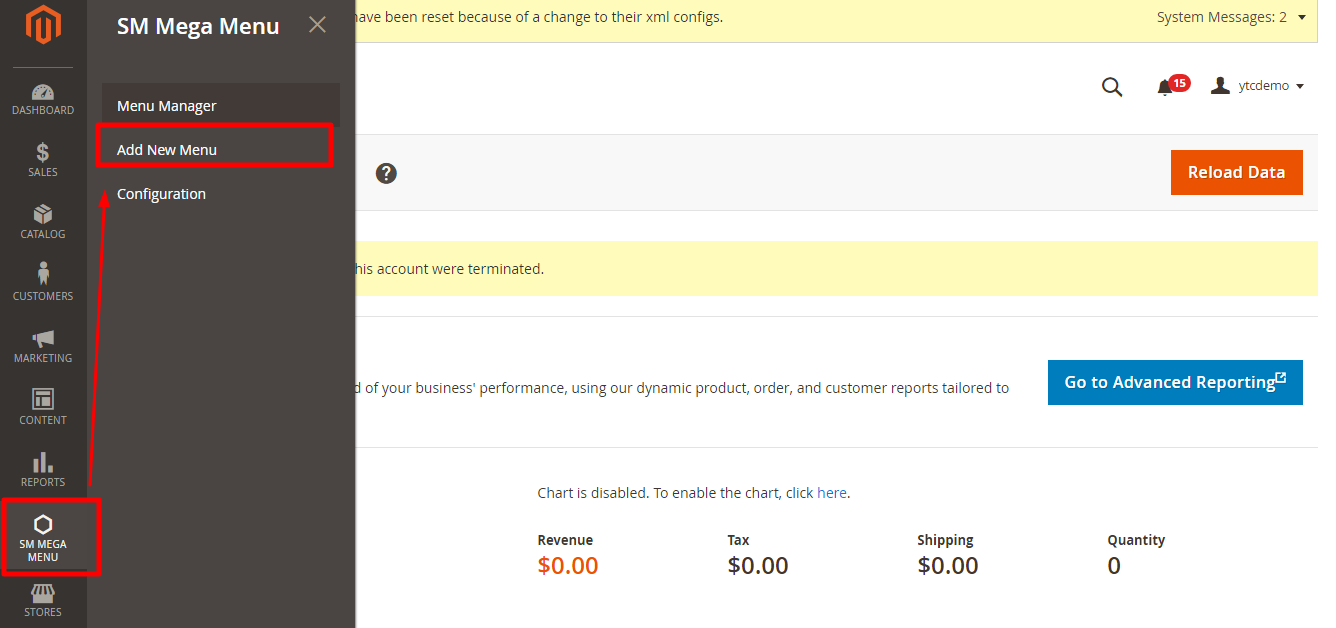The image size is (1336, 628).
Task: Click the search magnifier icon
Action: [1112, 87]
